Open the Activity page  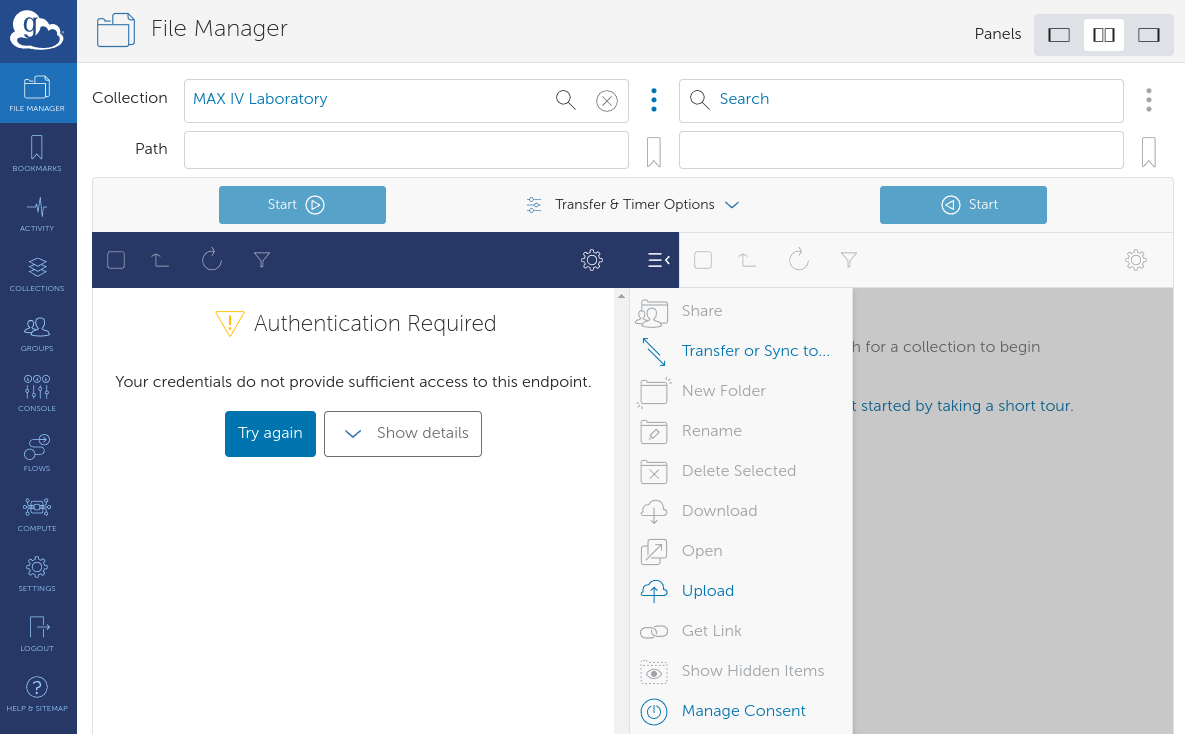(x=37, y=213)
